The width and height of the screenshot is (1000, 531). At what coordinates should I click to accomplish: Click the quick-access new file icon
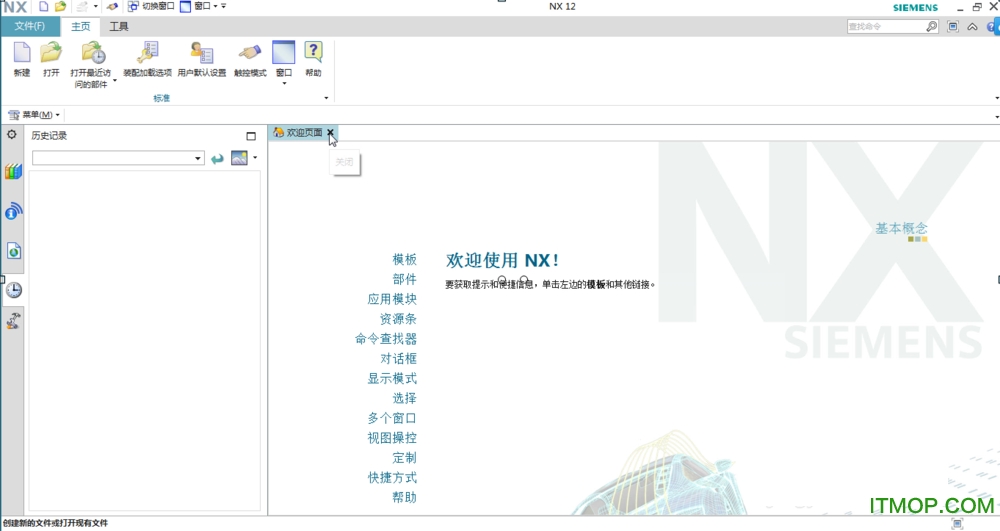click(x=43, y=6)
